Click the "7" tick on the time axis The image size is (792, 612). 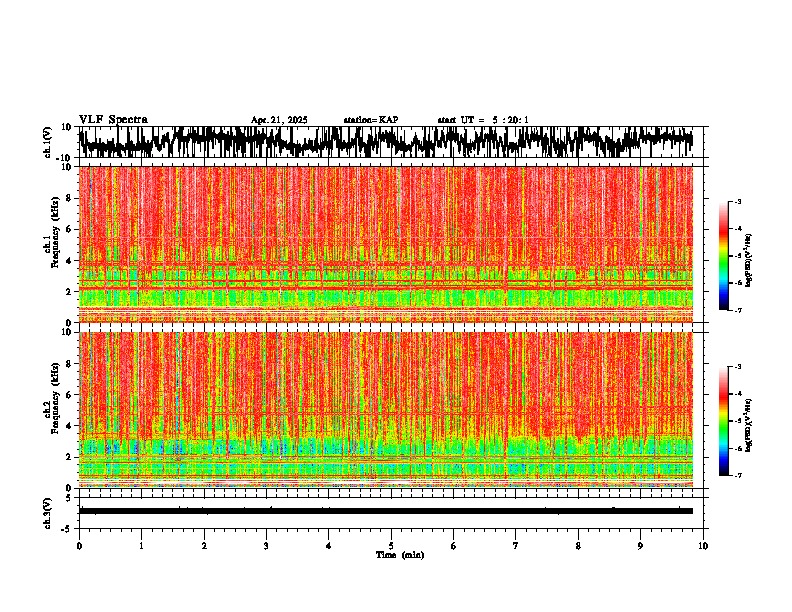516,546
